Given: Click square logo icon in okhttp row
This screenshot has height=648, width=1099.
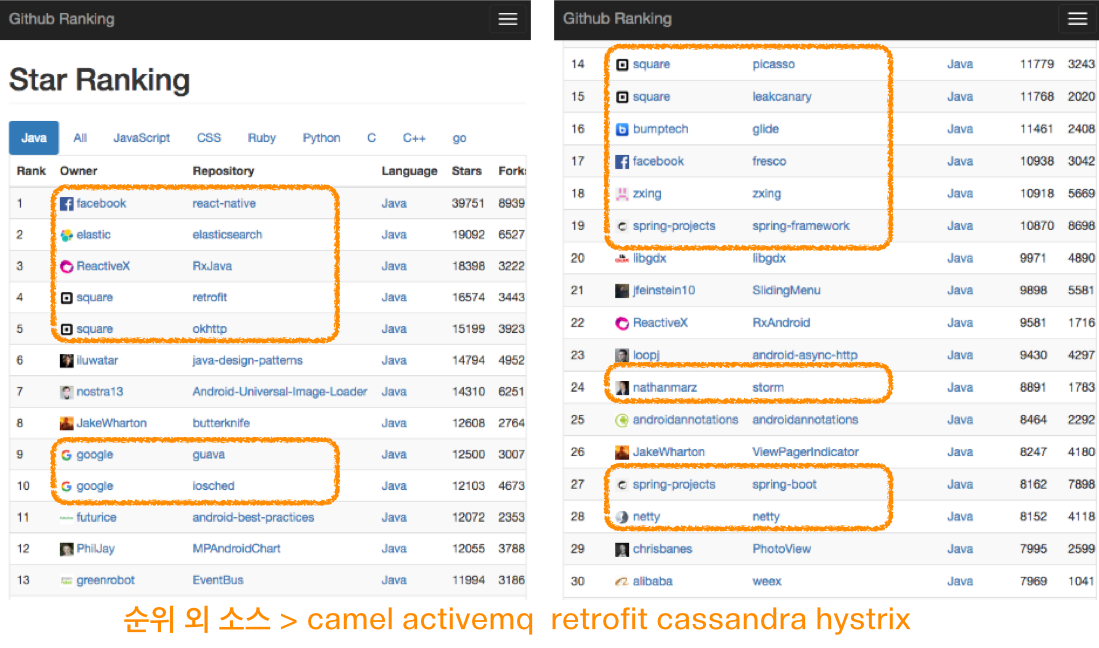Looking at the screenshot, I should (67, 329).
